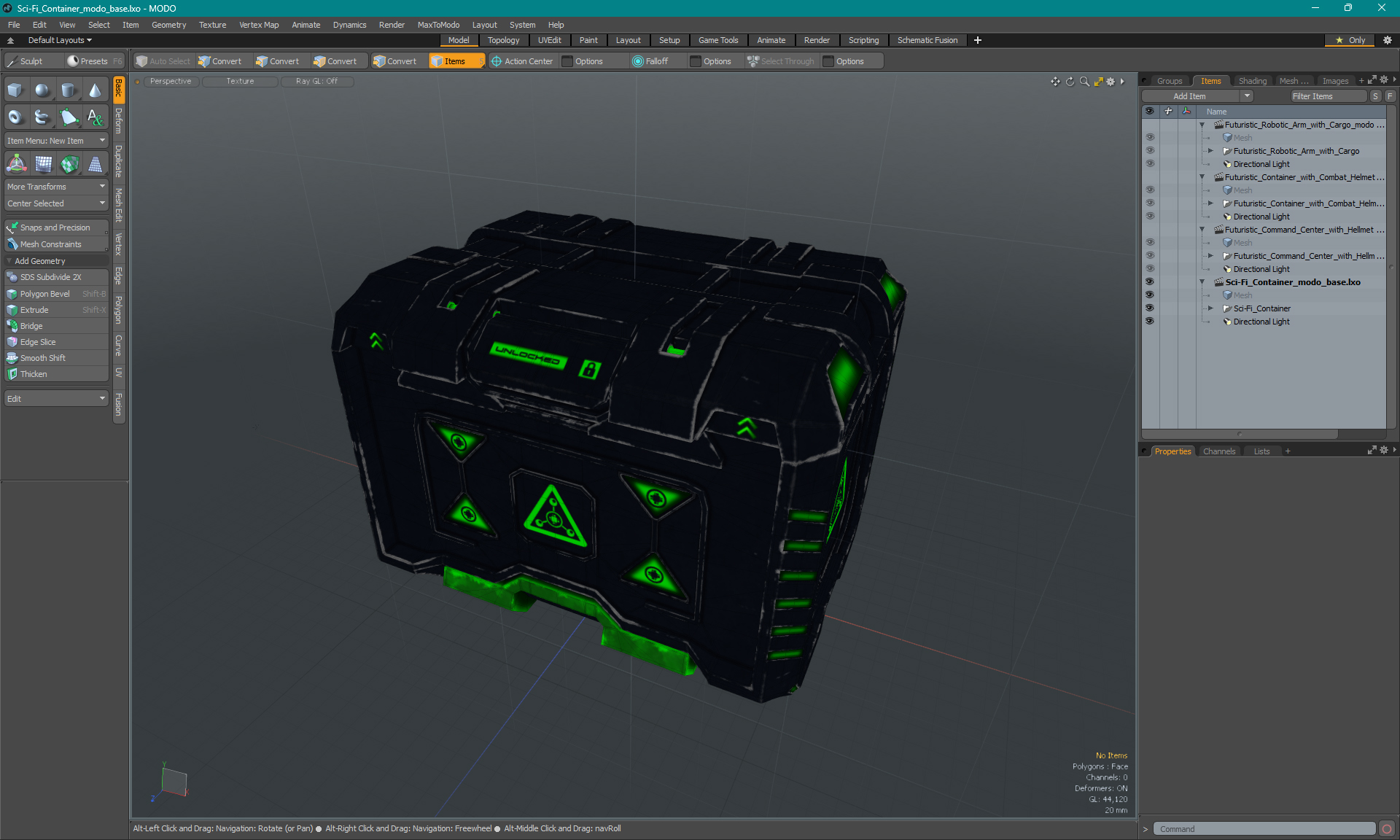Image resolution: width=1400 pixels, height=840 pixels.
Task: Switch to the UvEdit tab
Action: tap(549, 40)
